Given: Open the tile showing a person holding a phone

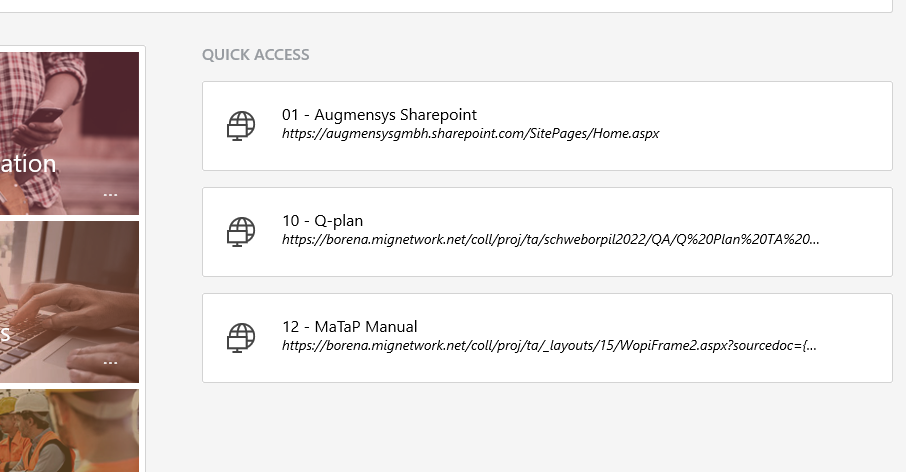Looking at the screenshot, I should tap(70, 110).
